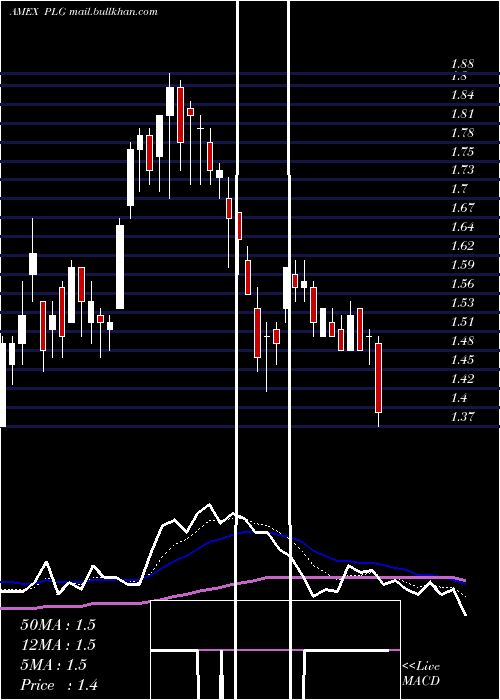500x700 pixels.
Task: Click the 1.78 price axis label
Action: 462,133
